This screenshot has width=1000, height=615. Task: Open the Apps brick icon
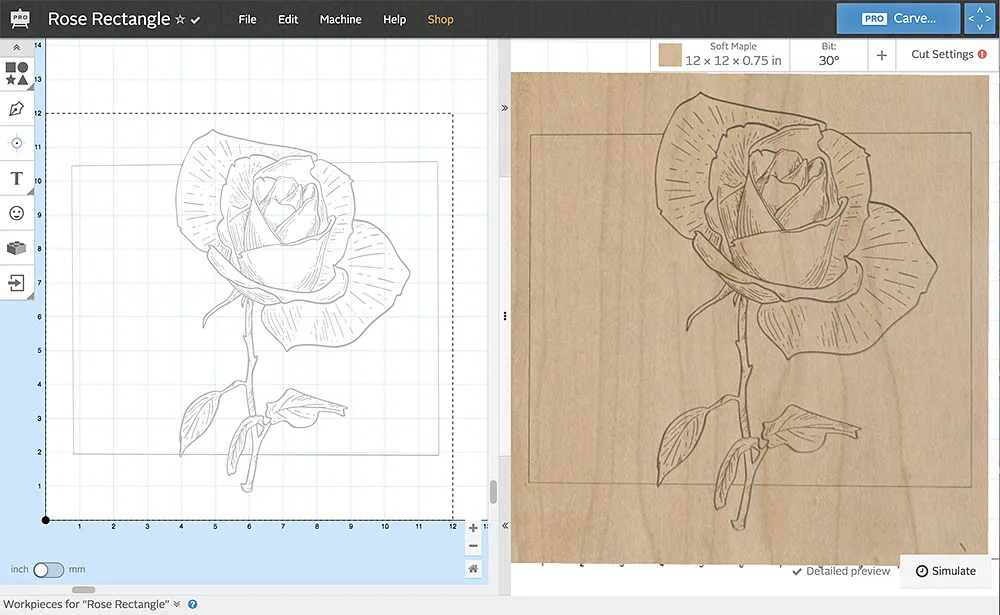[x=16, y=248]
